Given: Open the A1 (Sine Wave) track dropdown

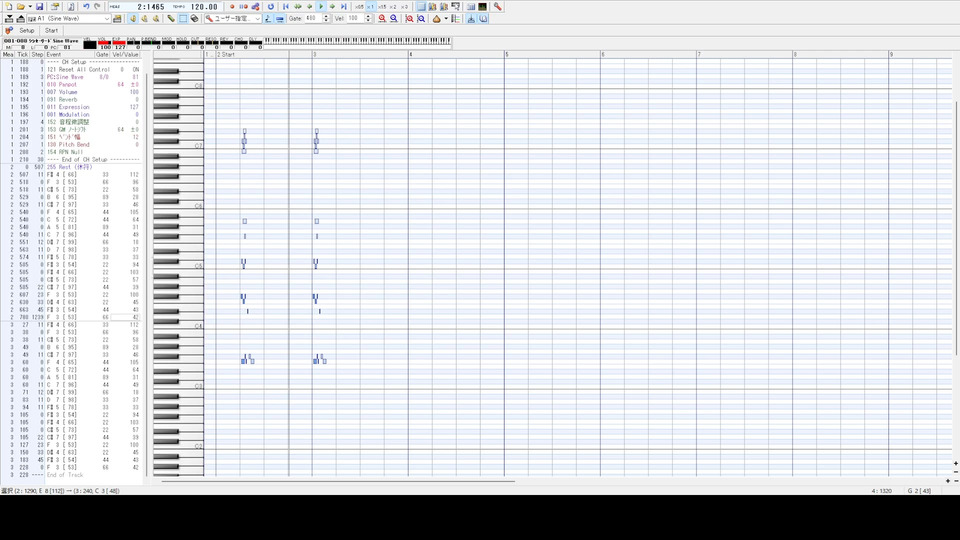Looking at the screenshot, I should tap(69, 19).
